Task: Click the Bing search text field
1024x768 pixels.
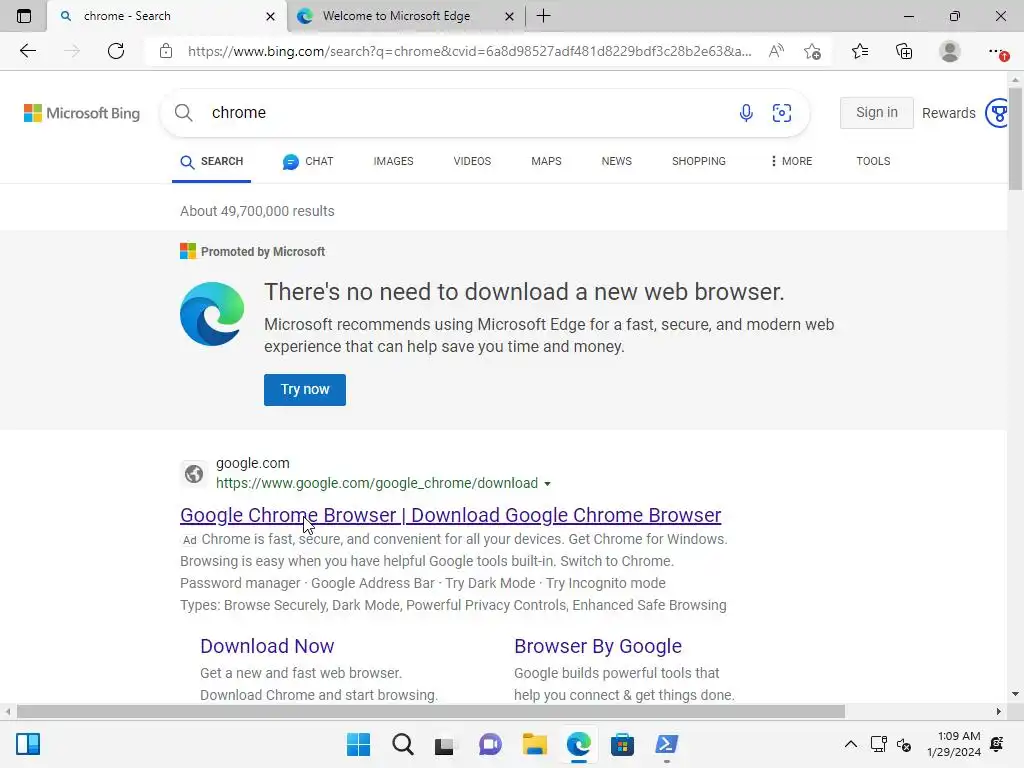Action: [467, 112]
